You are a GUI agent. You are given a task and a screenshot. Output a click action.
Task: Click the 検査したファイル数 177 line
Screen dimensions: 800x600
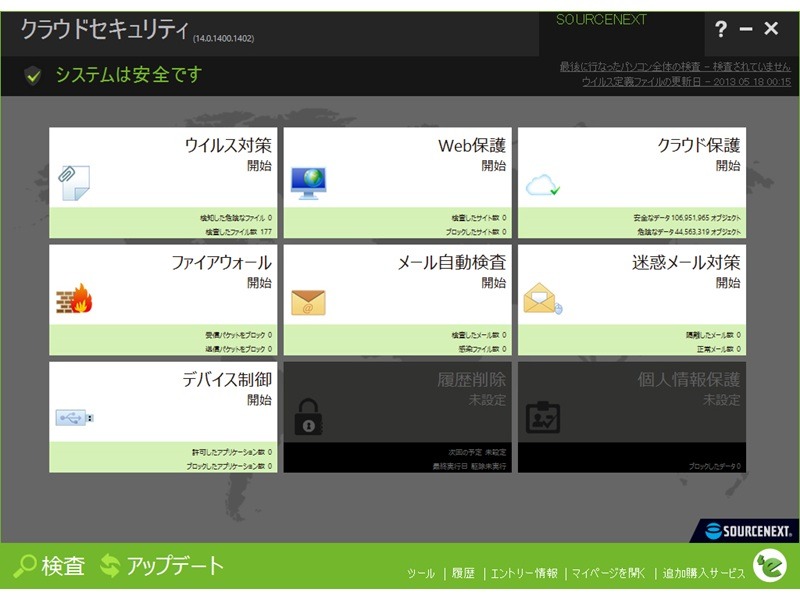pyautogui.click(x=239, y=232)
